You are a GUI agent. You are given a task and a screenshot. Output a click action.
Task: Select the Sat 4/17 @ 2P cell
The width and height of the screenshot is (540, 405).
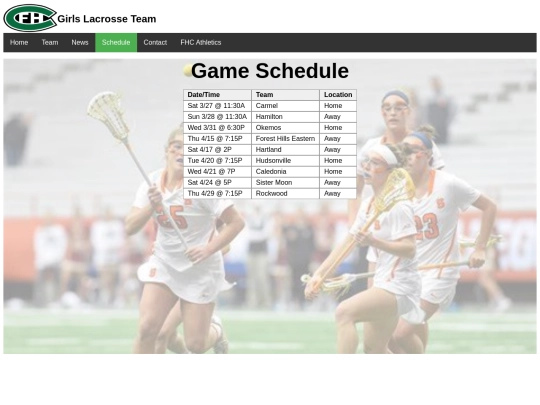click(x=217, y=150)
